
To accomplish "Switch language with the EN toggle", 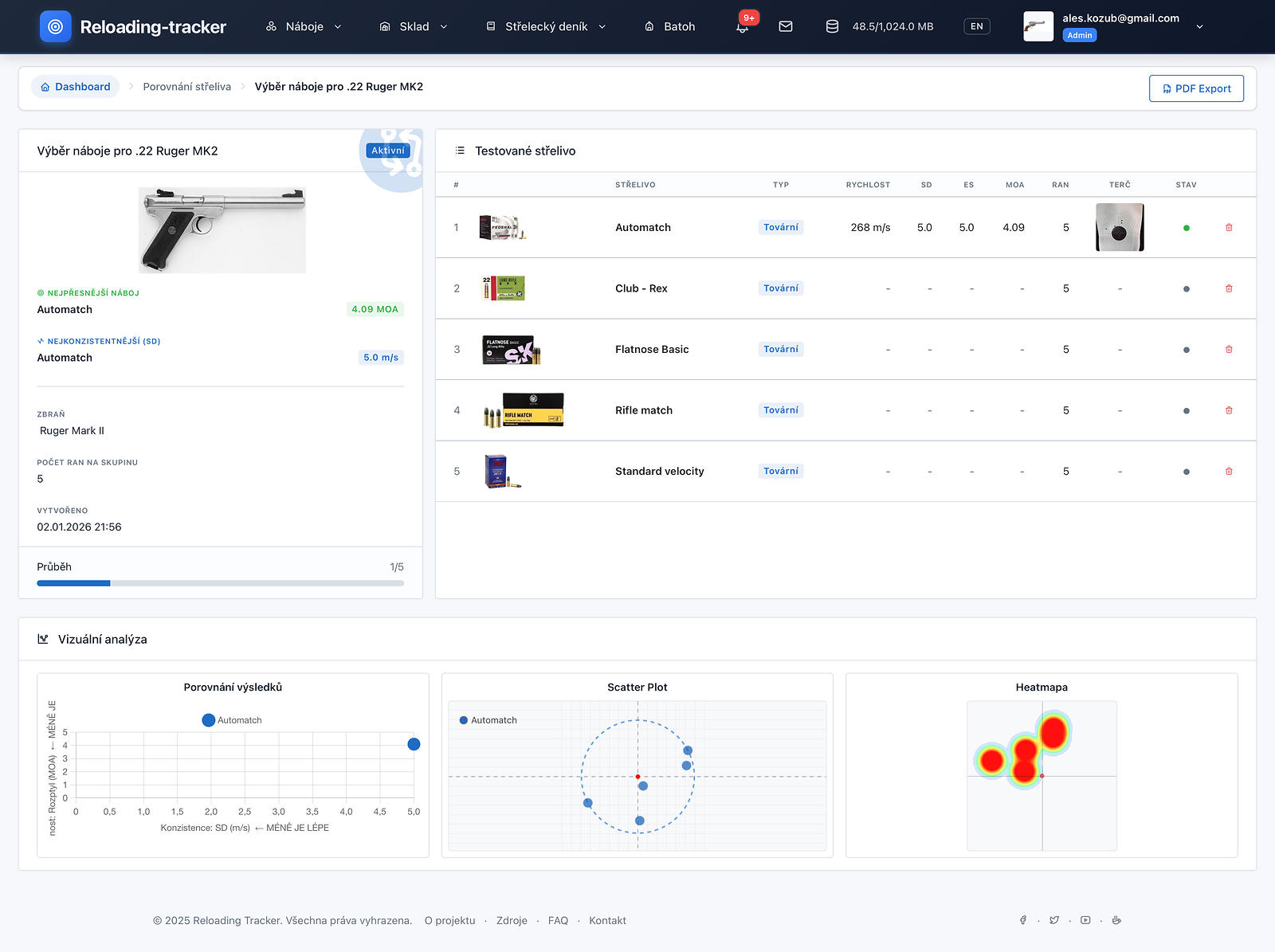I will click(x=976, y=26).
